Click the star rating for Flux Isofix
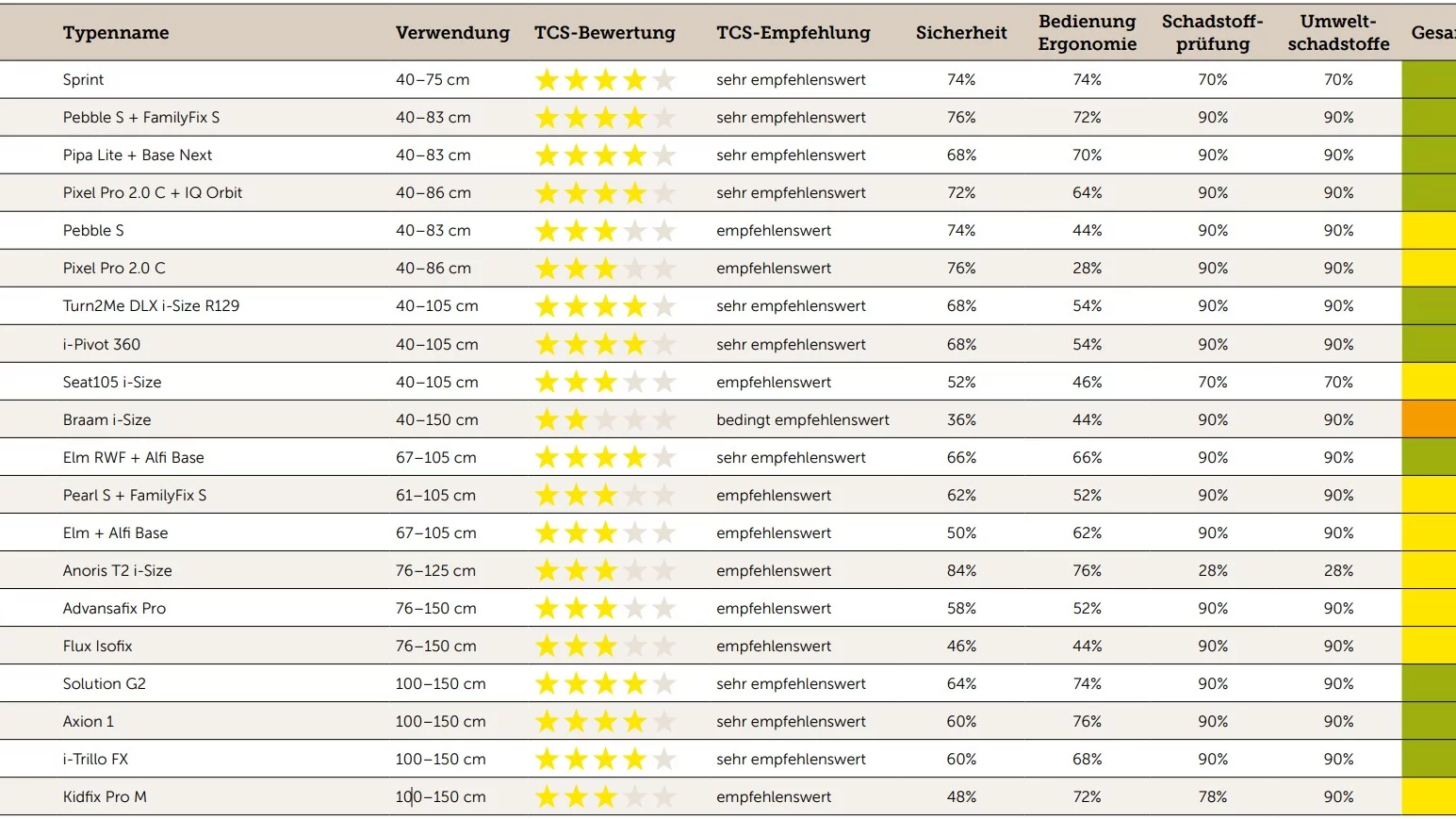 coord(605,646)
